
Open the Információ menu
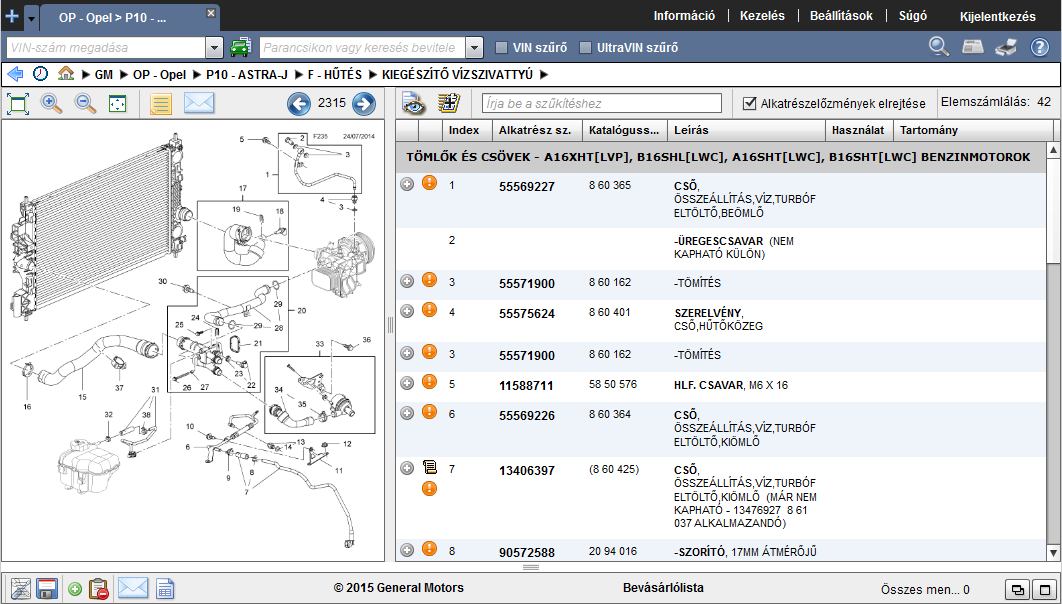[684, 16]
